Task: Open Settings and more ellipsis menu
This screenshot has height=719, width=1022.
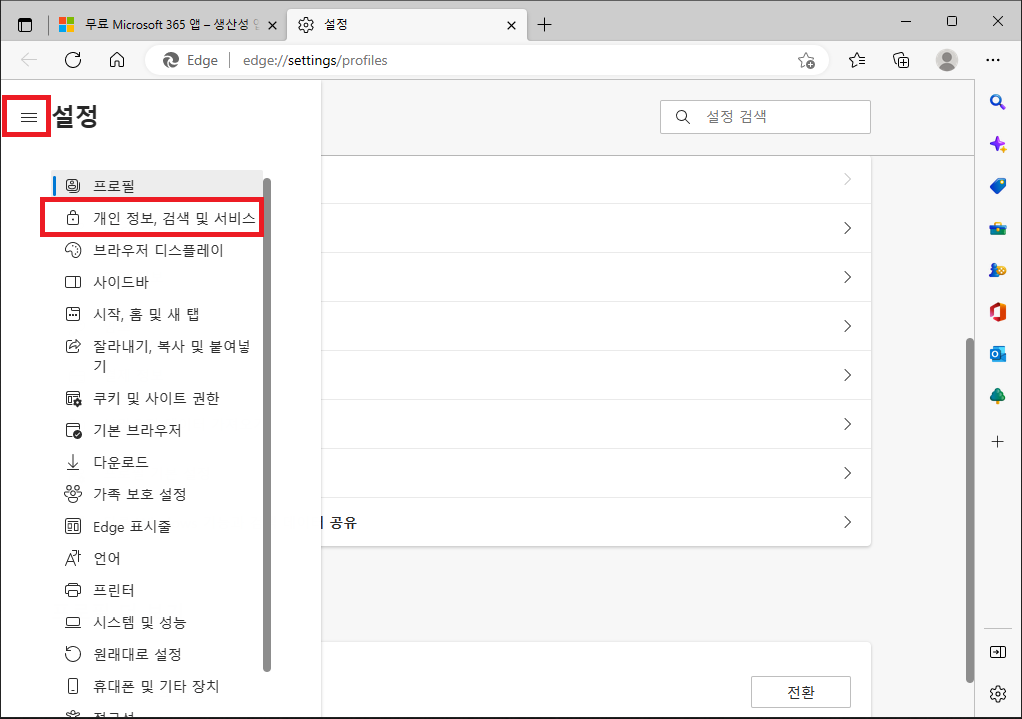Action: (993, 60)
